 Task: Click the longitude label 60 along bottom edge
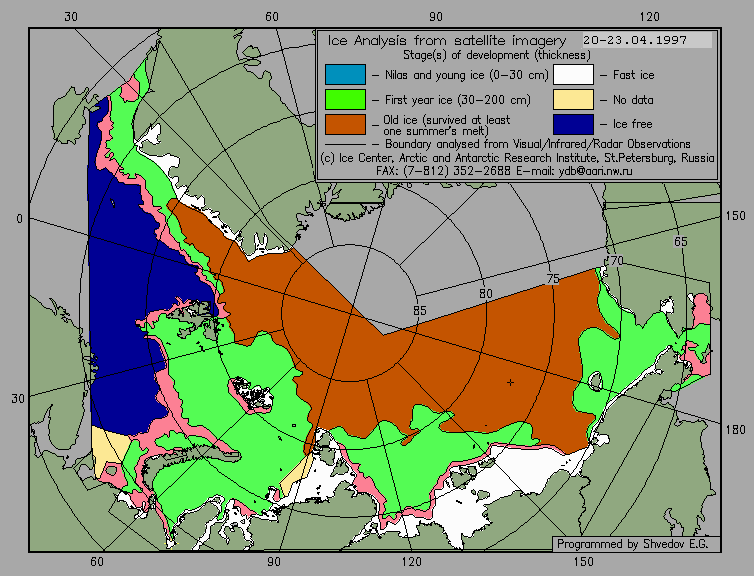point(97,562)
